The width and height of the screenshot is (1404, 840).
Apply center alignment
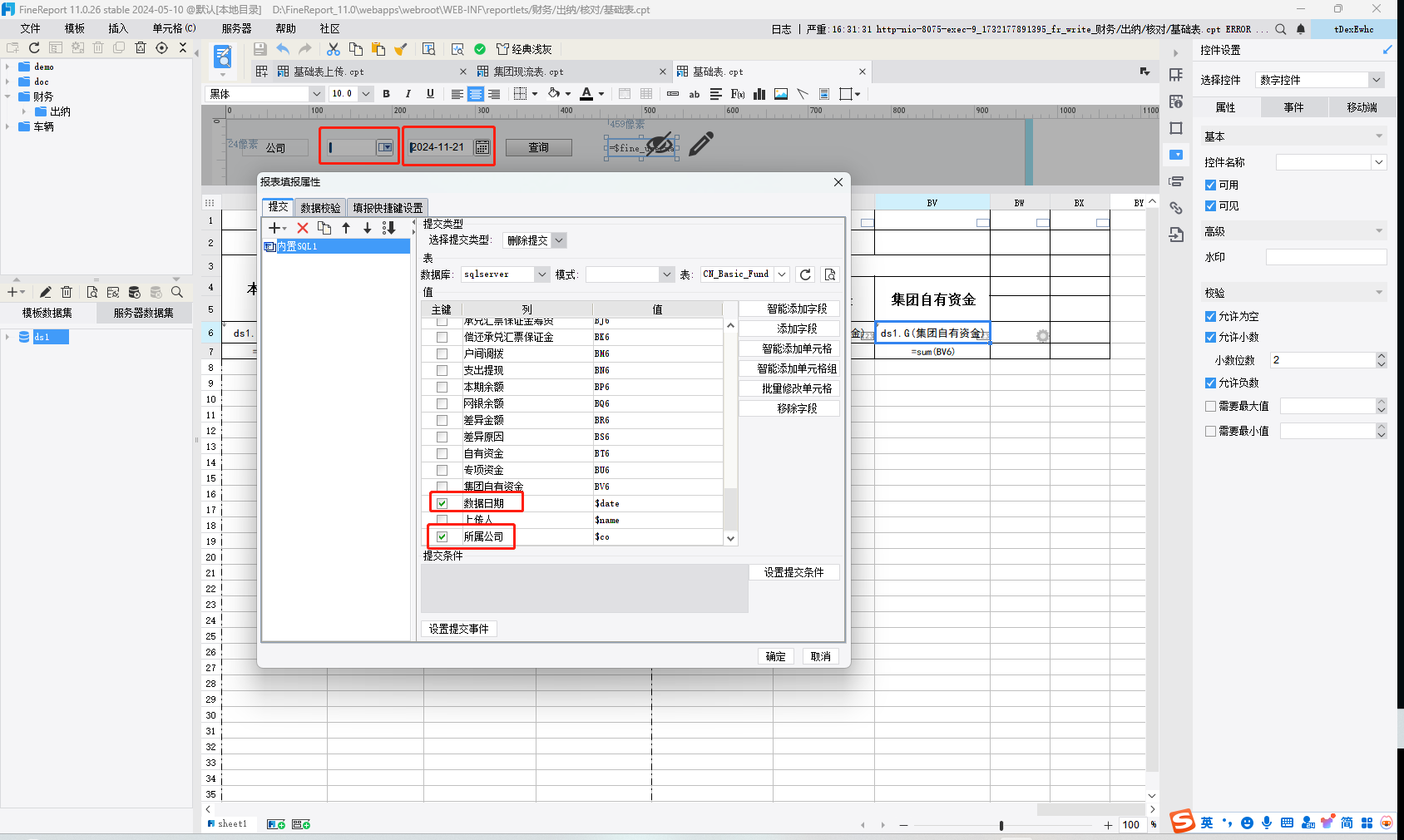click(475, 94)
